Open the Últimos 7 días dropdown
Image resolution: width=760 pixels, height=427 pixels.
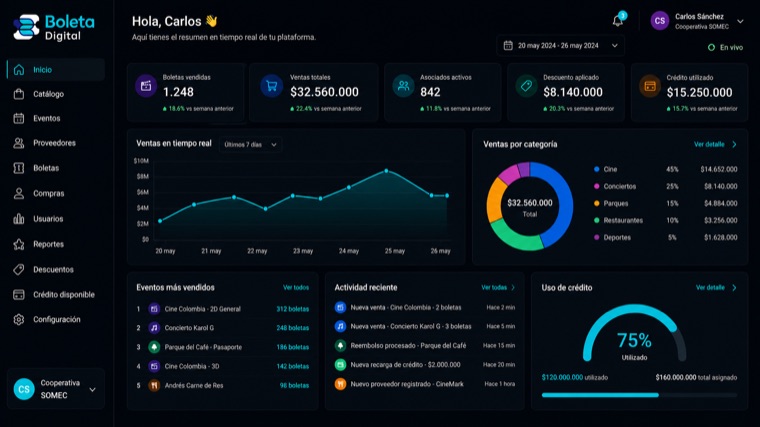coord(251,144)
